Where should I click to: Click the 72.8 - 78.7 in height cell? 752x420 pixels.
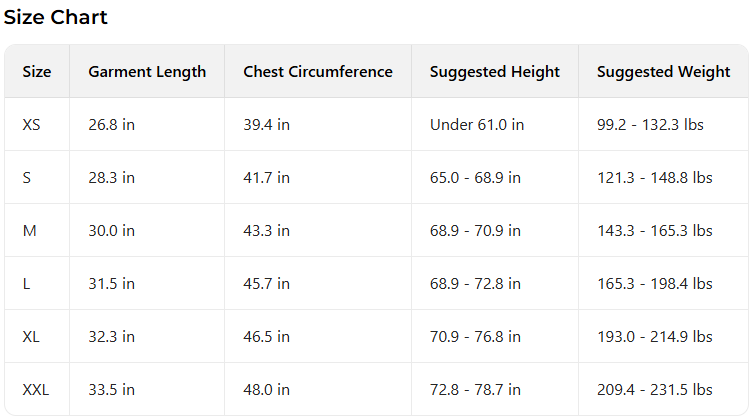[x=475, y=389]
